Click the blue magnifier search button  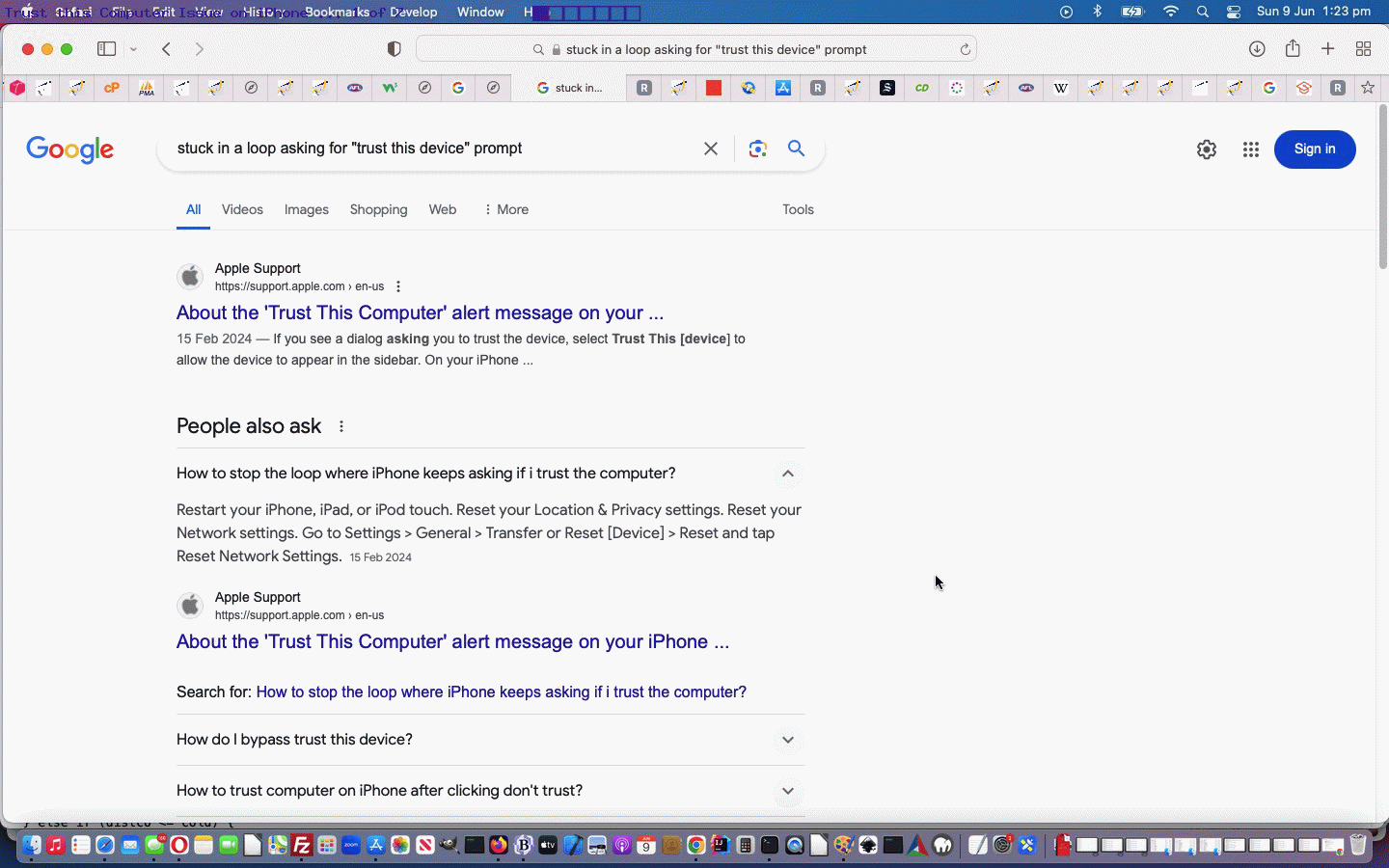[x=796, y=148]
